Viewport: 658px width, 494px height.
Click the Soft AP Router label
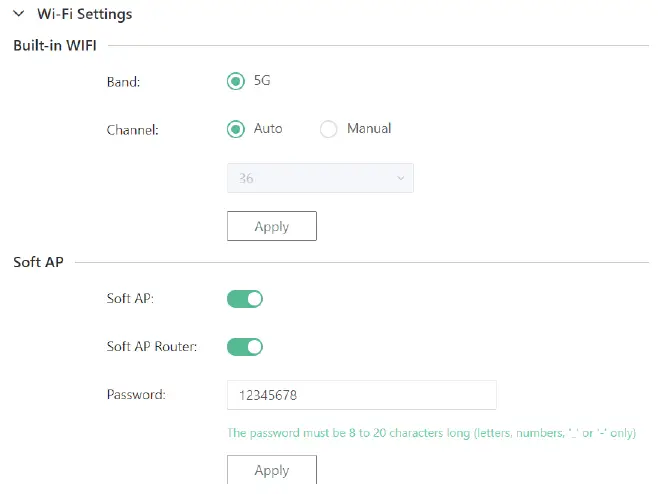(151, 347)
